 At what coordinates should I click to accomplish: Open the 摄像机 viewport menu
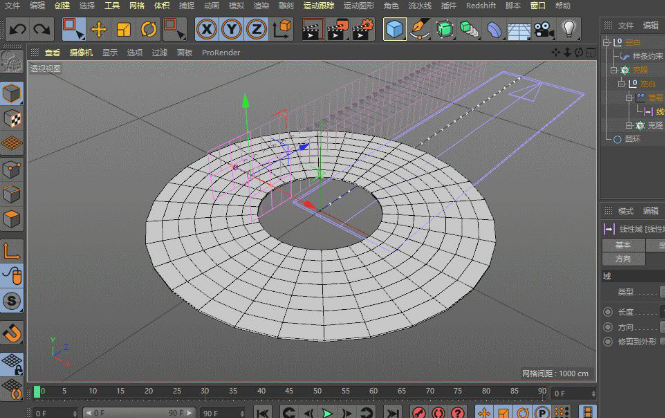pyautogui.click(x=80, y=52)
